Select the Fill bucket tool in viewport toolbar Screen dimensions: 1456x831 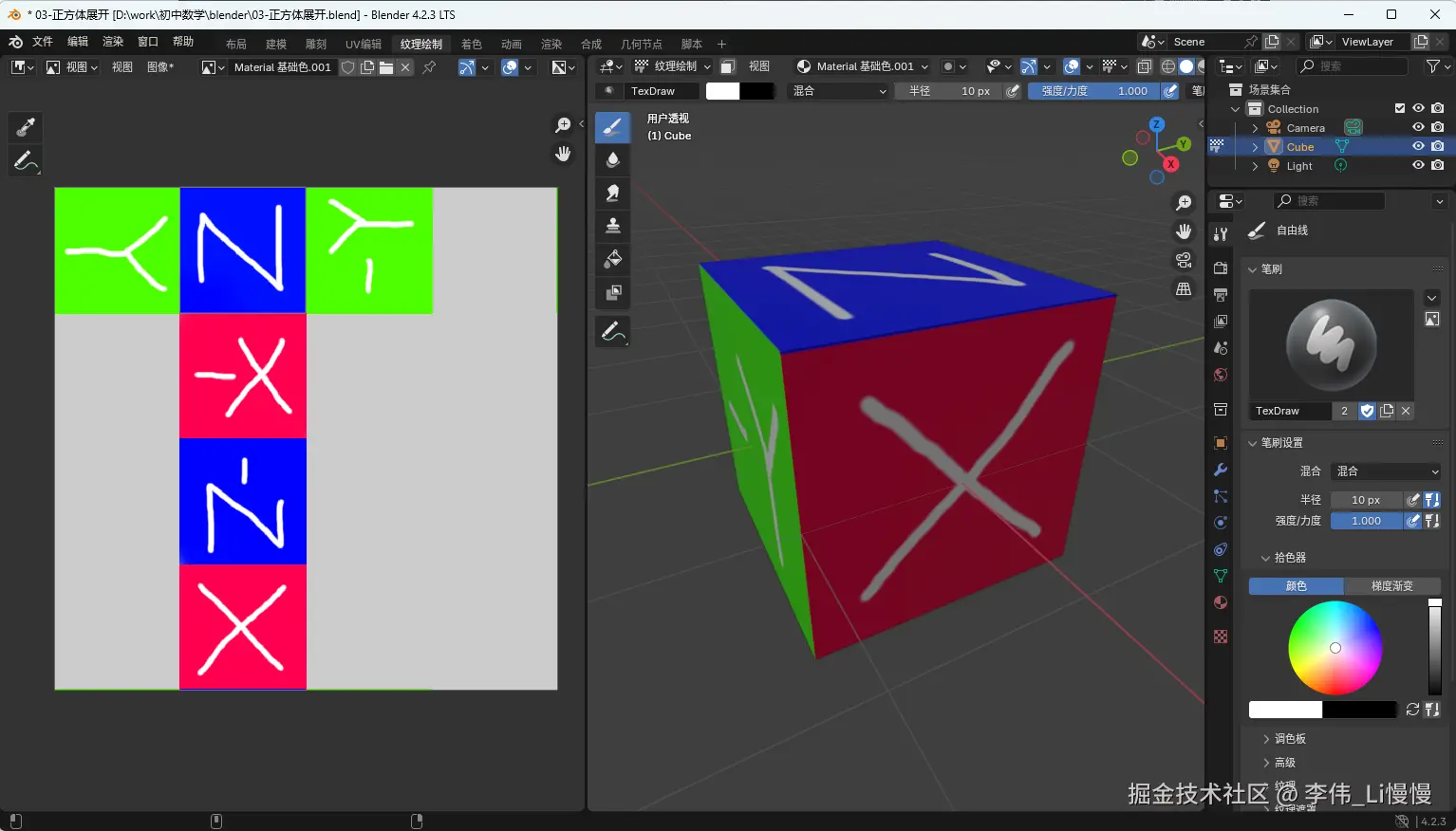pyautogui.click(x=613, y=259)
